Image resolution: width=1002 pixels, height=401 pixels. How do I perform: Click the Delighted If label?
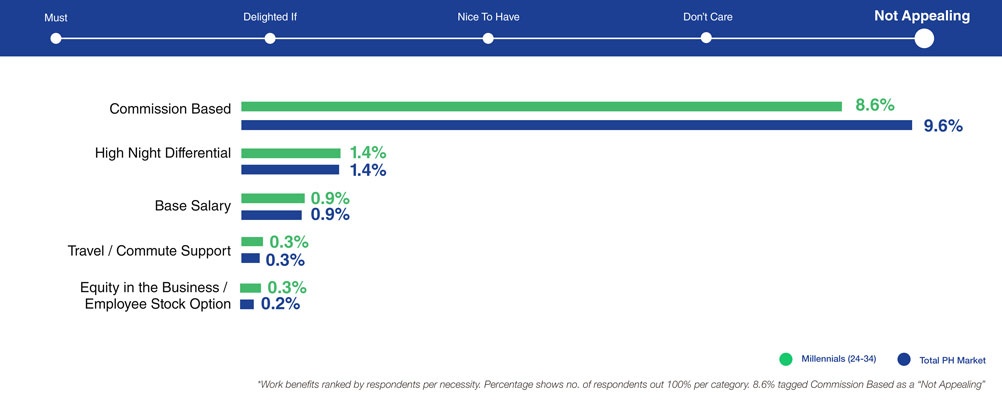click(270, 17)
